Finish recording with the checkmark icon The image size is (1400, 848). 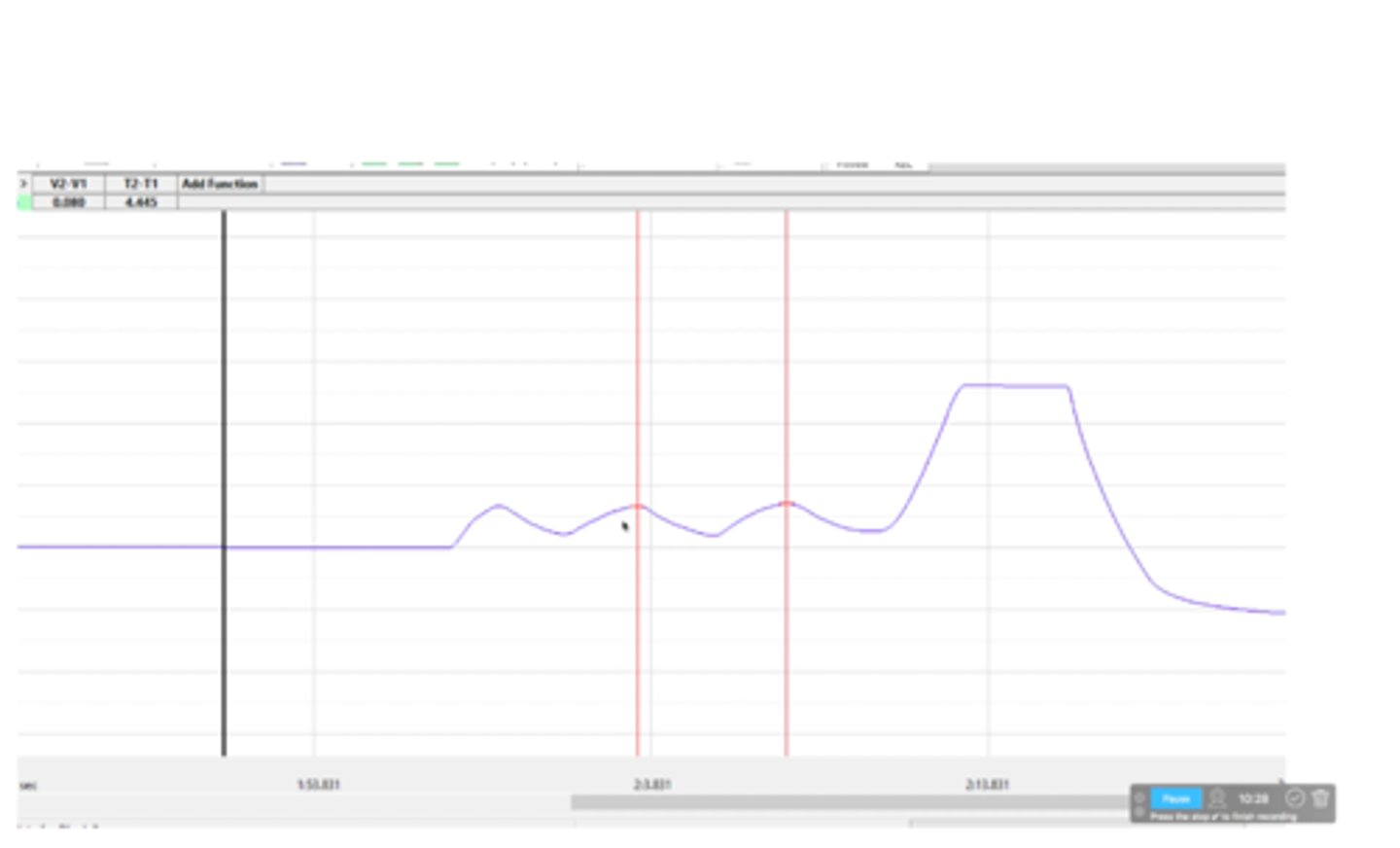pos(1294,798)
